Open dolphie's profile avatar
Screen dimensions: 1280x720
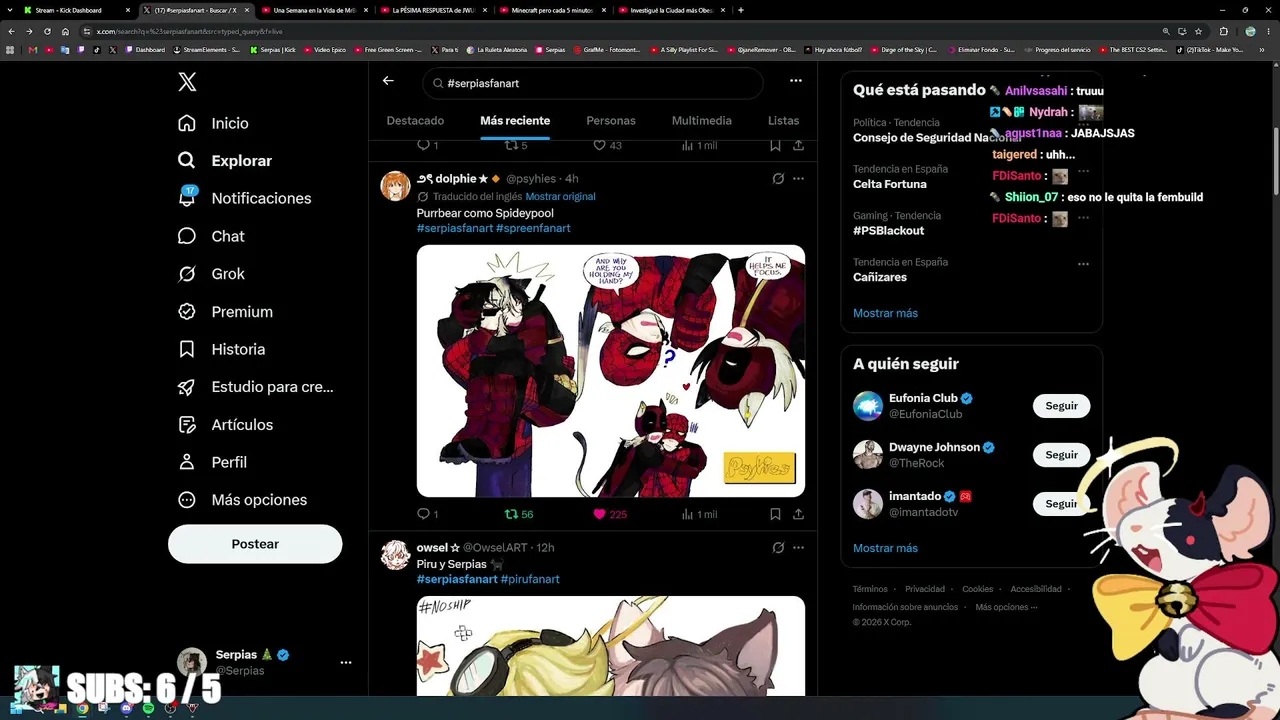pos(396,186)
